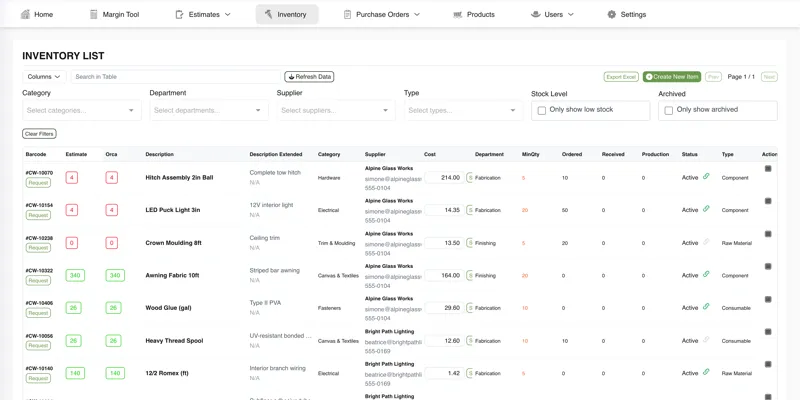Viewport: 800px width, 400px height.
Task: Click the MinQty column header
Action: click(x=531, y=154)
